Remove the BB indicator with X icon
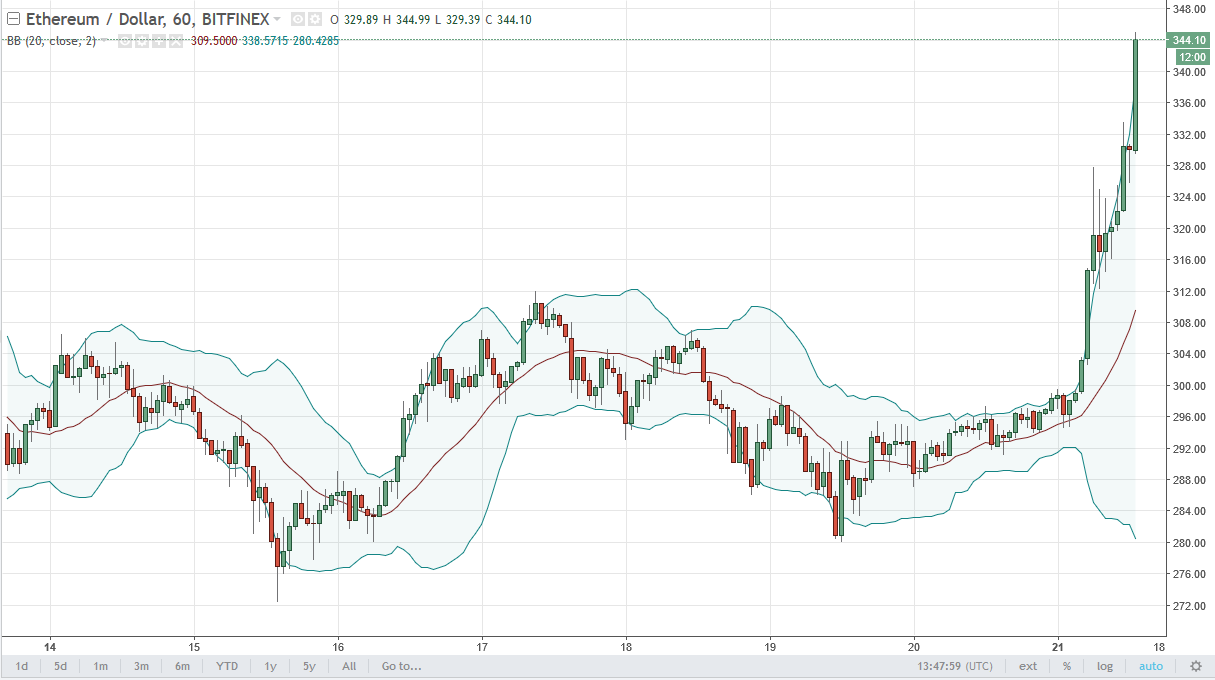 point(176,41)
